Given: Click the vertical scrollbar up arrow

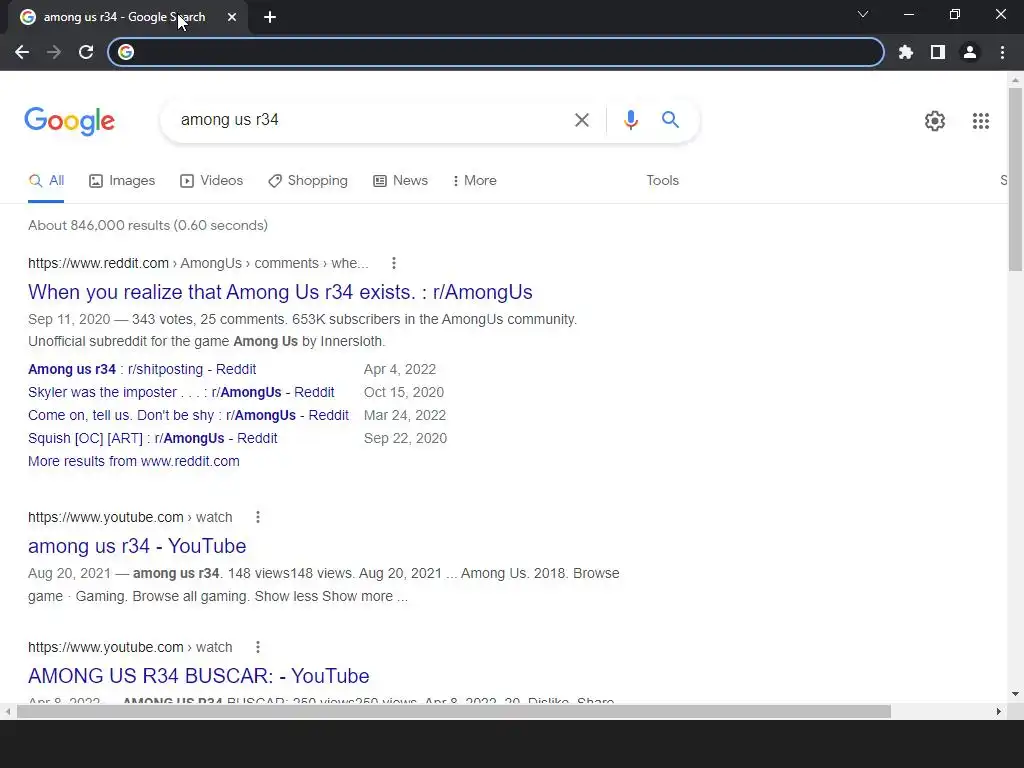Looking at the screenshot, I should point(1015,80).
